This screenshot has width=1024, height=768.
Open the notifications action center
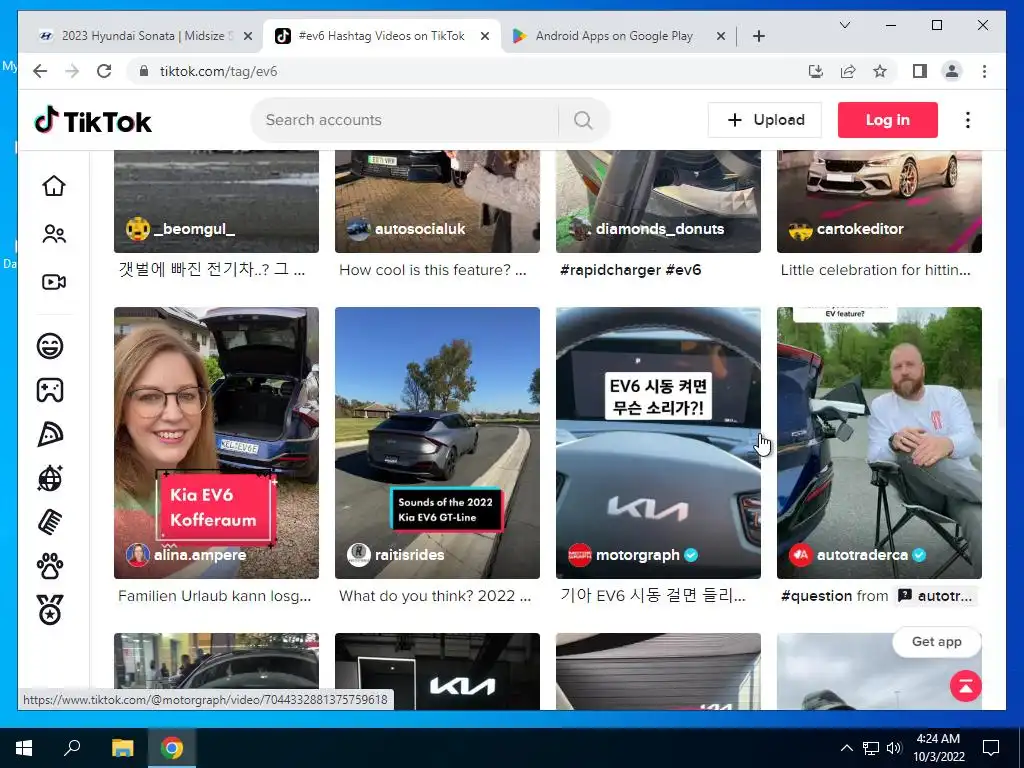click(991, 748)
